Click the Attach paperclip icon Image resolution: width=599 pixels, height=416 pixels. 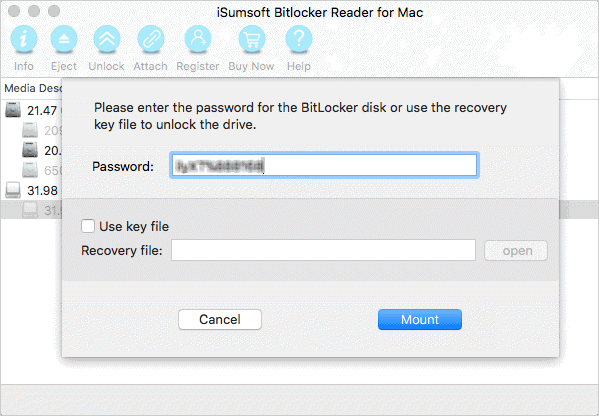(x=151, y=39)
